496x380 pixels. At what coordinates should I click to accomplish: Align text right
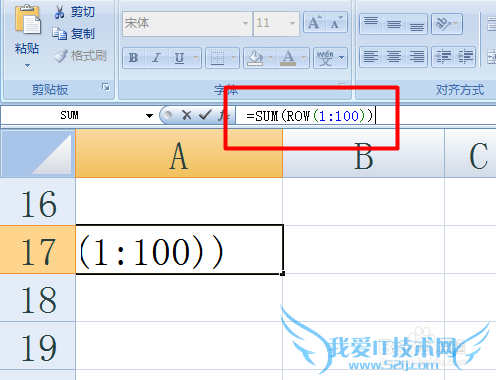coord(416,57)
